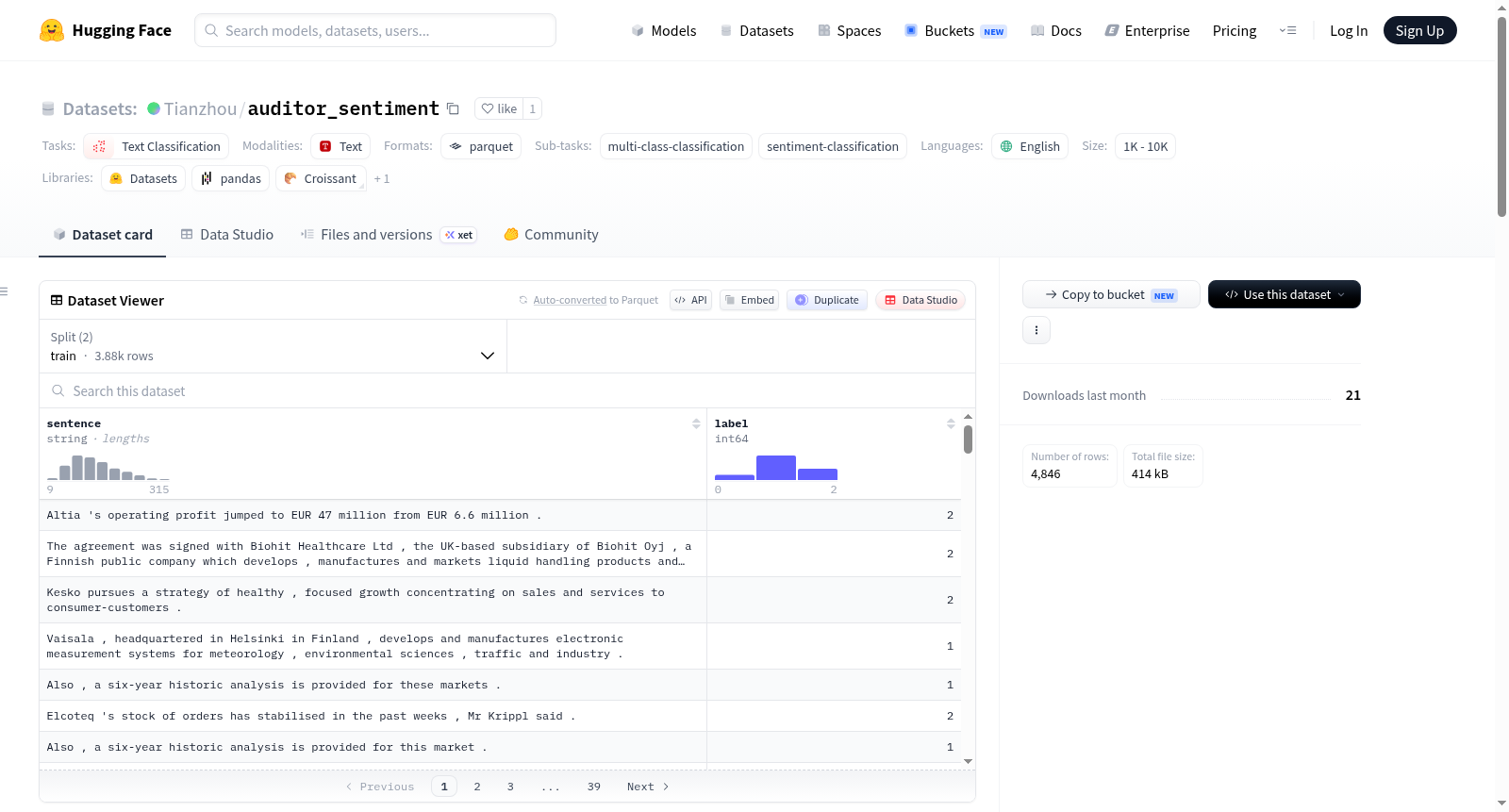This screenshot has height=812, width=1509.
Task: Like the auditor_sentiment dataset
Action: 499,108
